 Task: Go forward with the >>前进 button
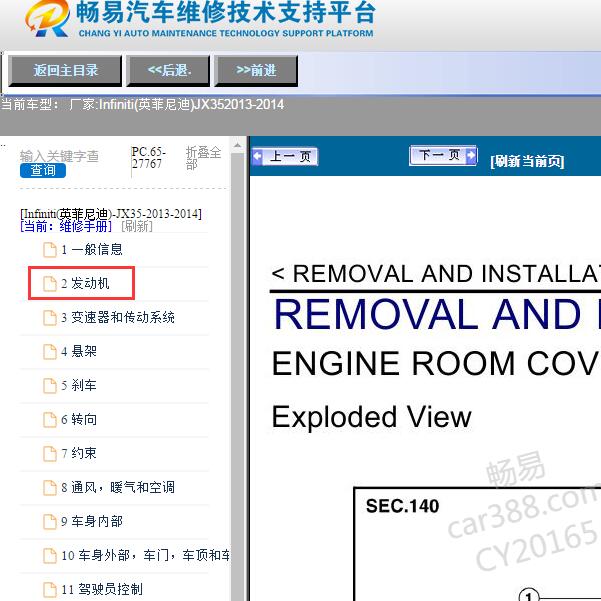(x=256, y=71)
